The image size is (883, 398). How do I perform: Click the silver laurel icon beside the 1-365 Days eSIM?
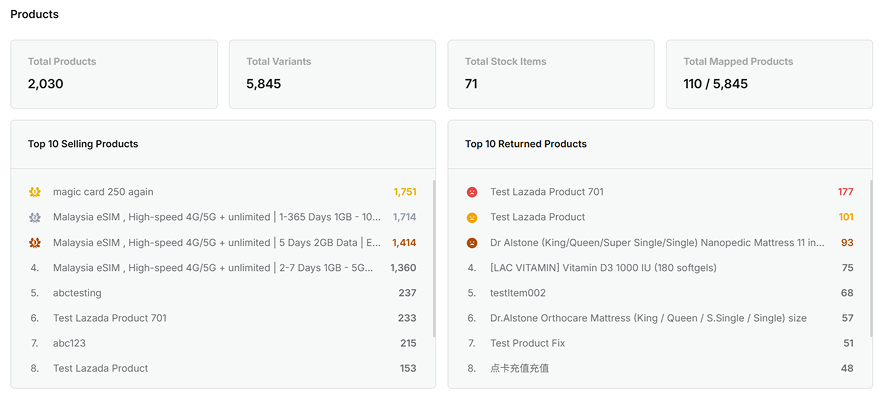35,217
